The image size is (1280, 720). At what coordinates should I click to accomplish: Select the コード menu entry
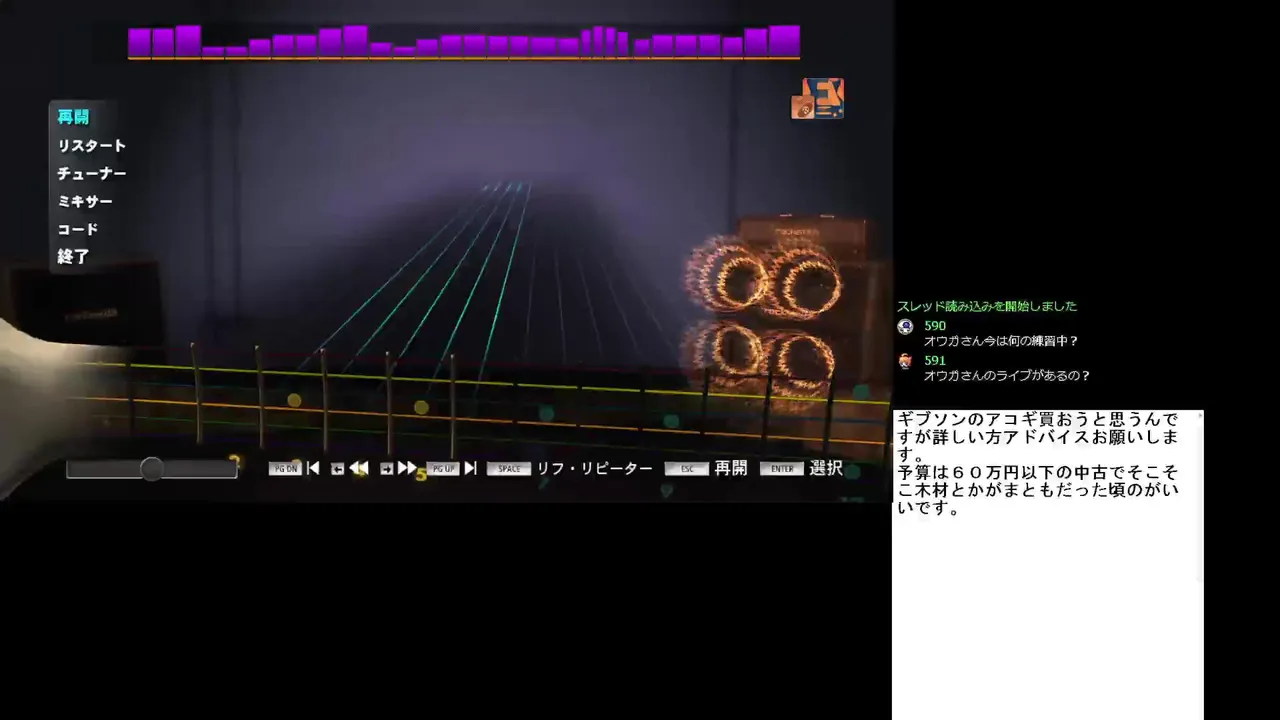(x=77, y=229)
